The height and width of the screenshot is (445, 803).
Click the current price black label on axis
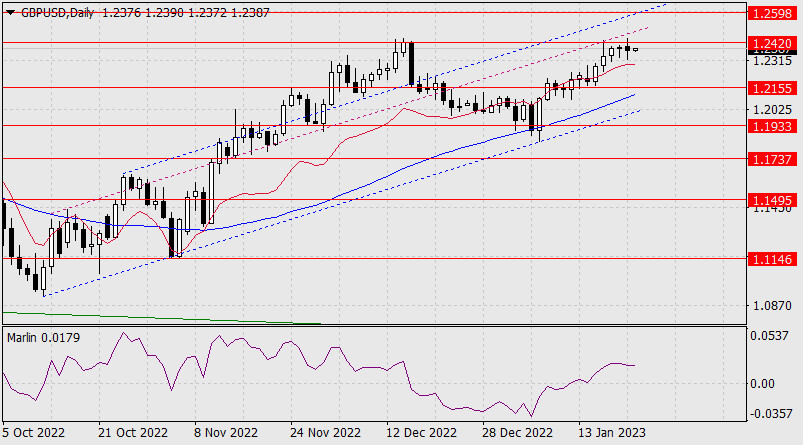772,51
